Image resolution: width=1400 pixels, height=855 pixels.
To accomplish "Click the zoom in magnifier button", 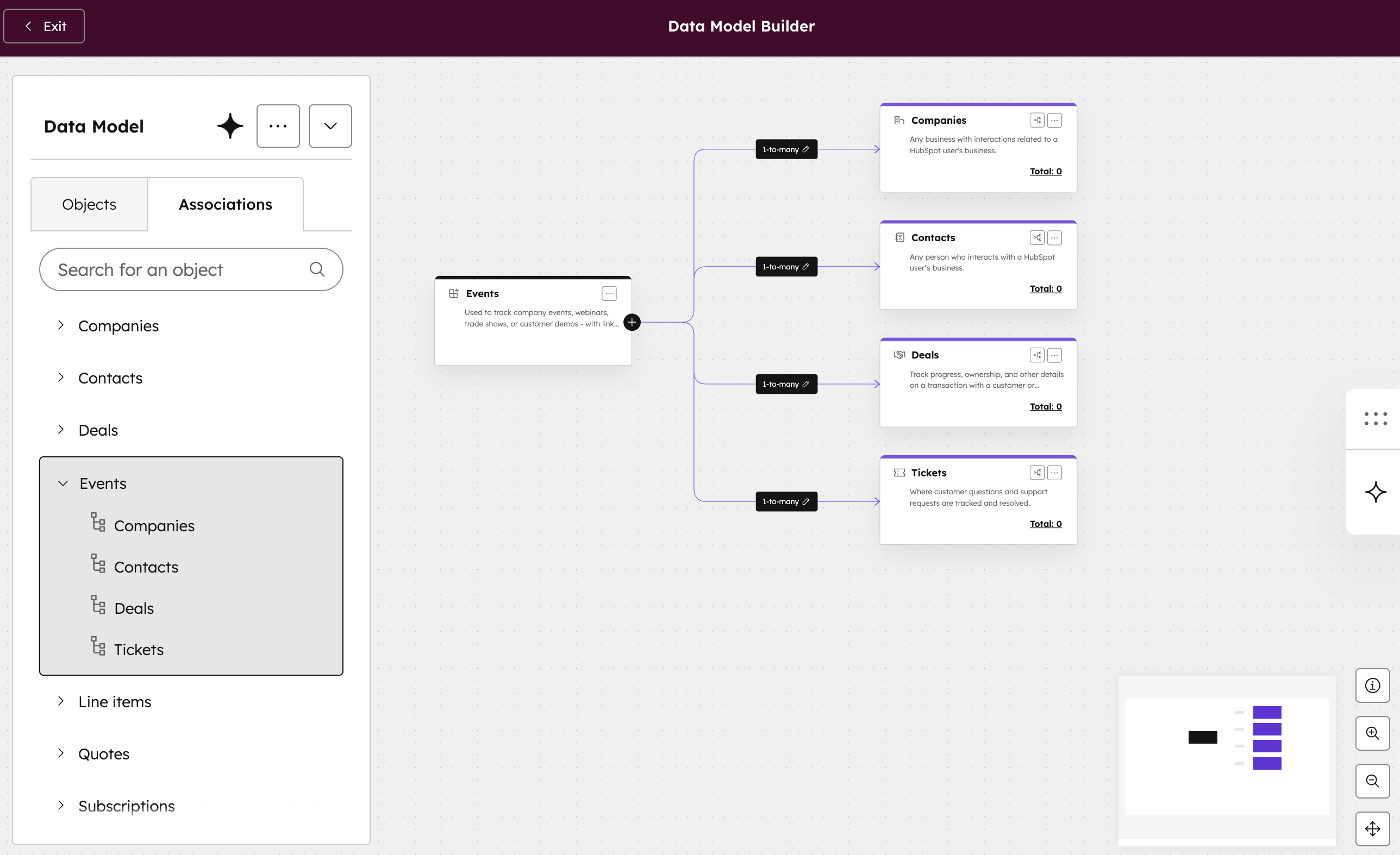I will click(x=1372, y=733).
